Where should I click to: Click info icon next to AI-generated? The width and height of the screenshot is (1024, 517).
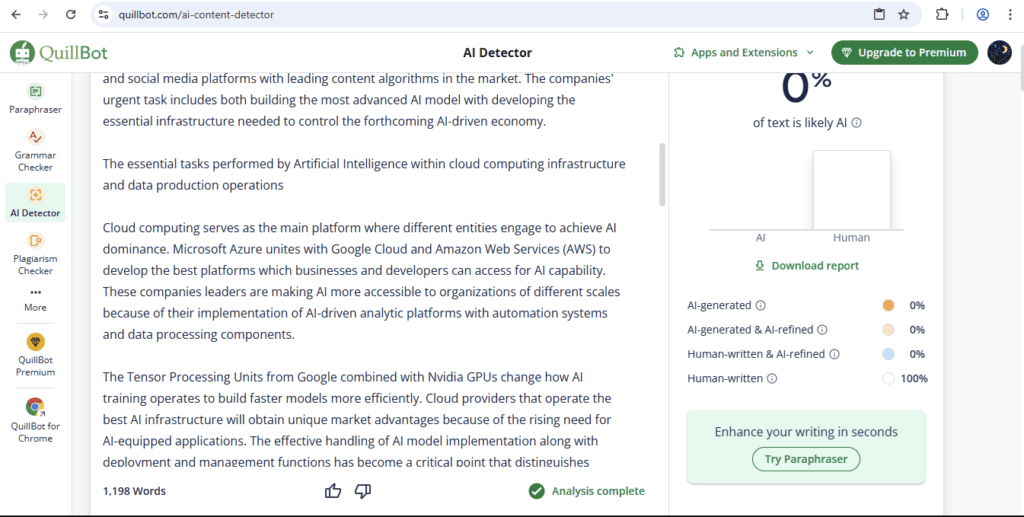click(761, 306)
